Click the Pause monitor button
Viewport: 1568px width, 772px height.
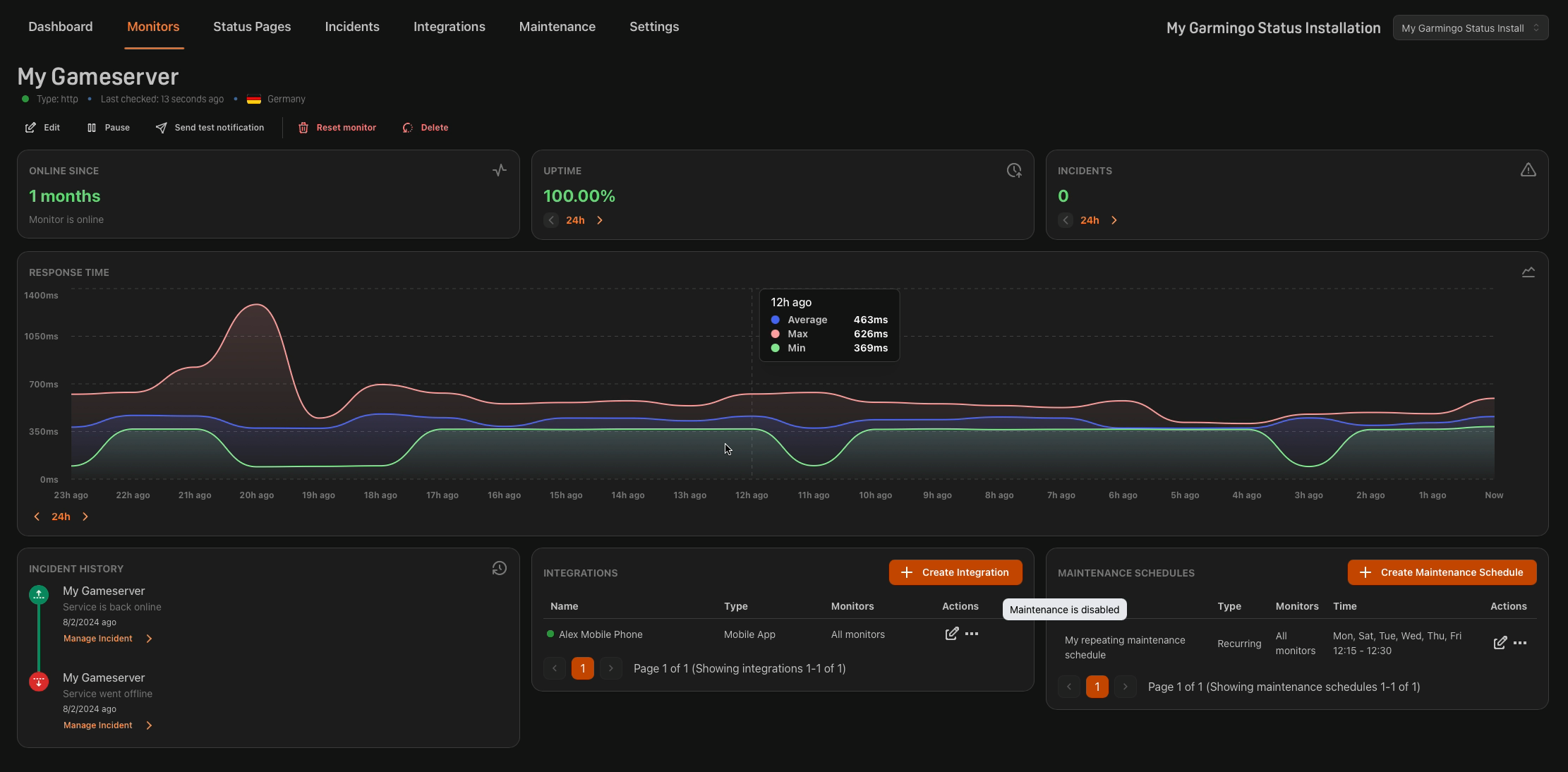[x=108, y=126]
